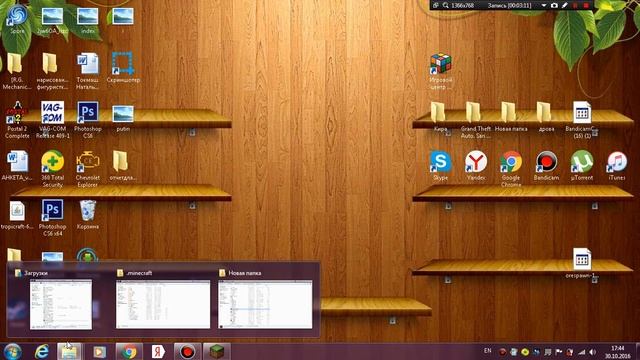The width and height of the screenshot is (640, 360).
Task: Open 360 Total Security shortcut
Action: pyautogui.click(x=52, y=161)
